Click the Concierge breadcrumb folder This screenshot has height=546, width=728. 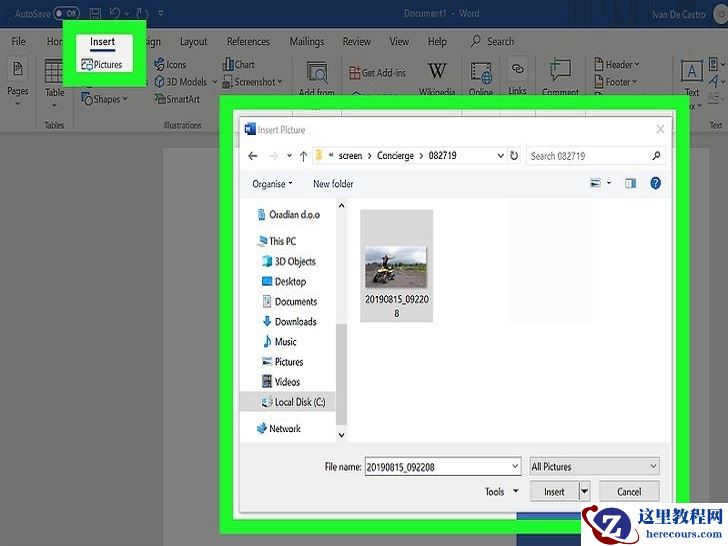click(395, 156)
